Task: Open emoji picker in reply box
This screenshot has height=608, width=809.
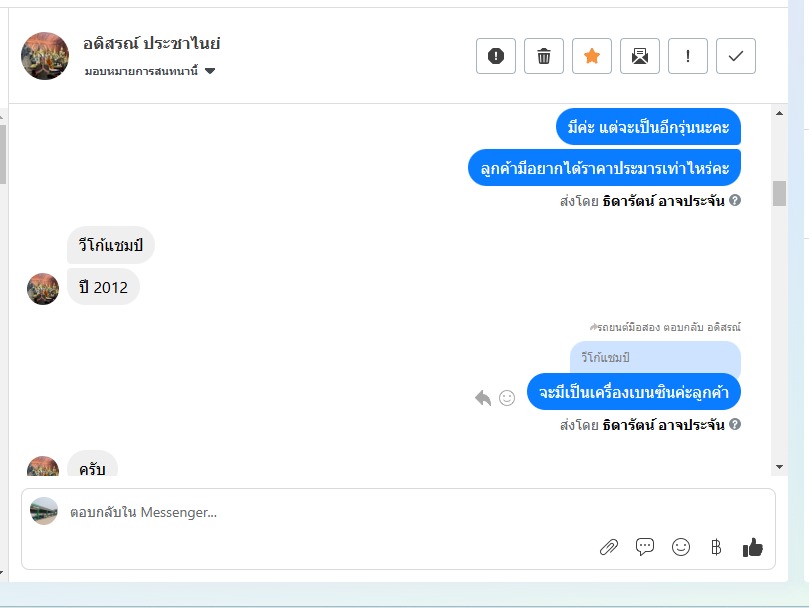Action: point(681,547)
